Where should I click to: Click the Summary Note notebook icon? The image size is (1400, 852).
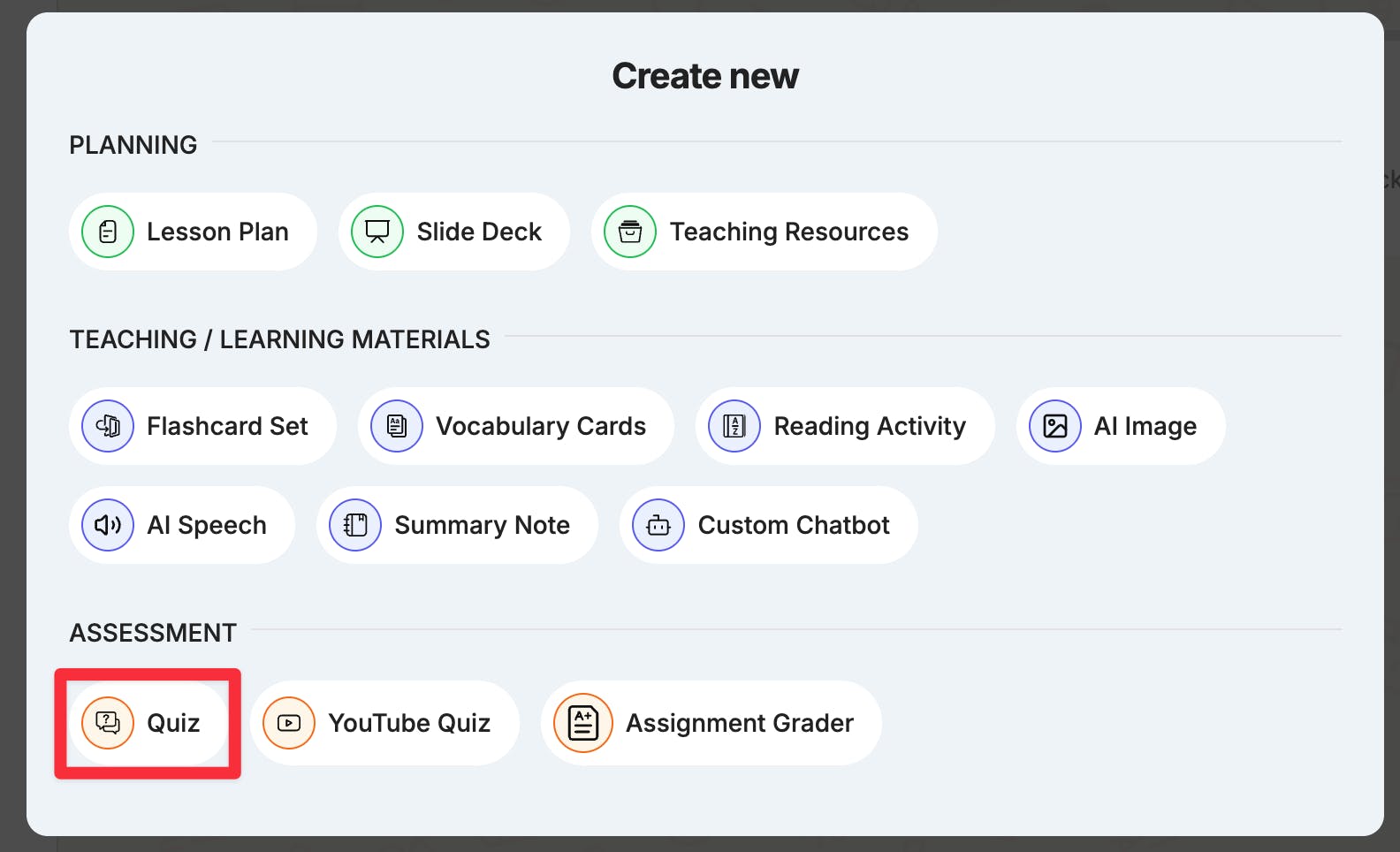tap(355, 525)
